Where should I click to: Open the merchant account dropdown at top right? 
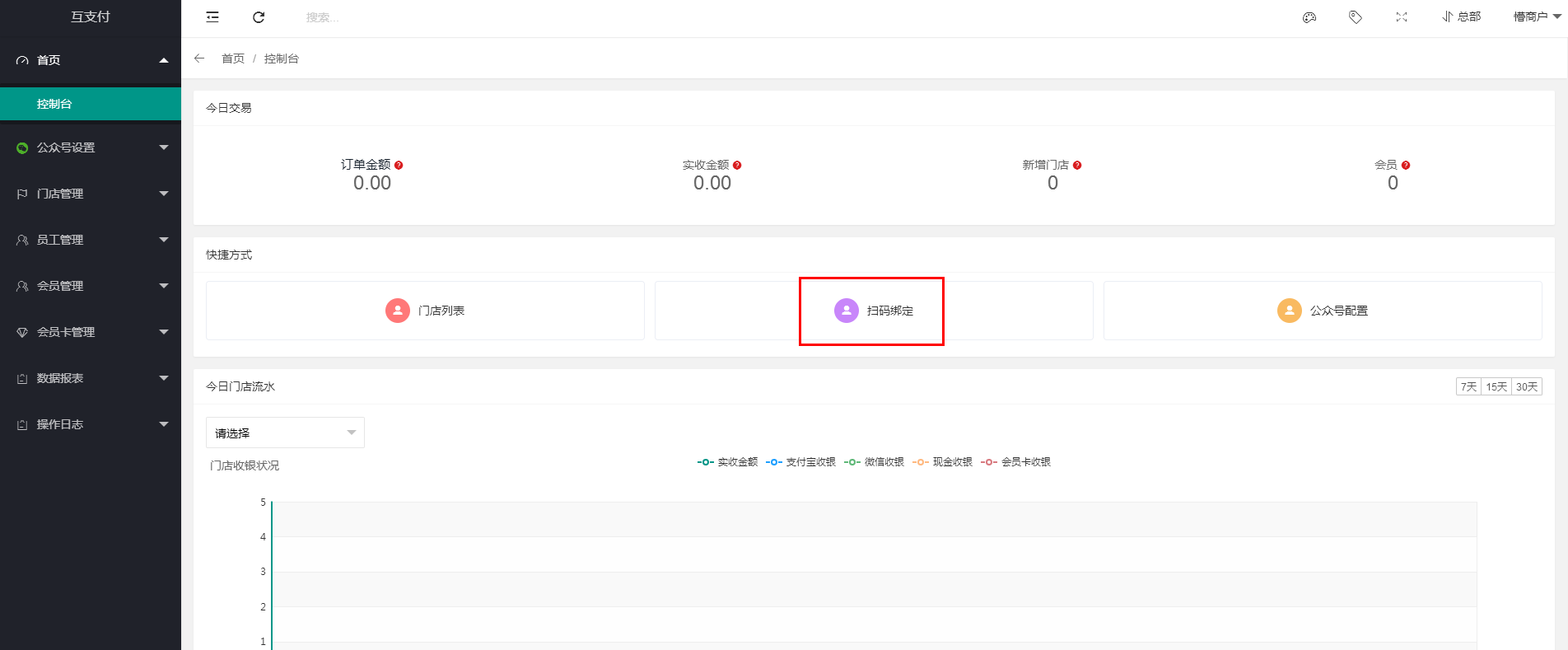[1537, 16]
